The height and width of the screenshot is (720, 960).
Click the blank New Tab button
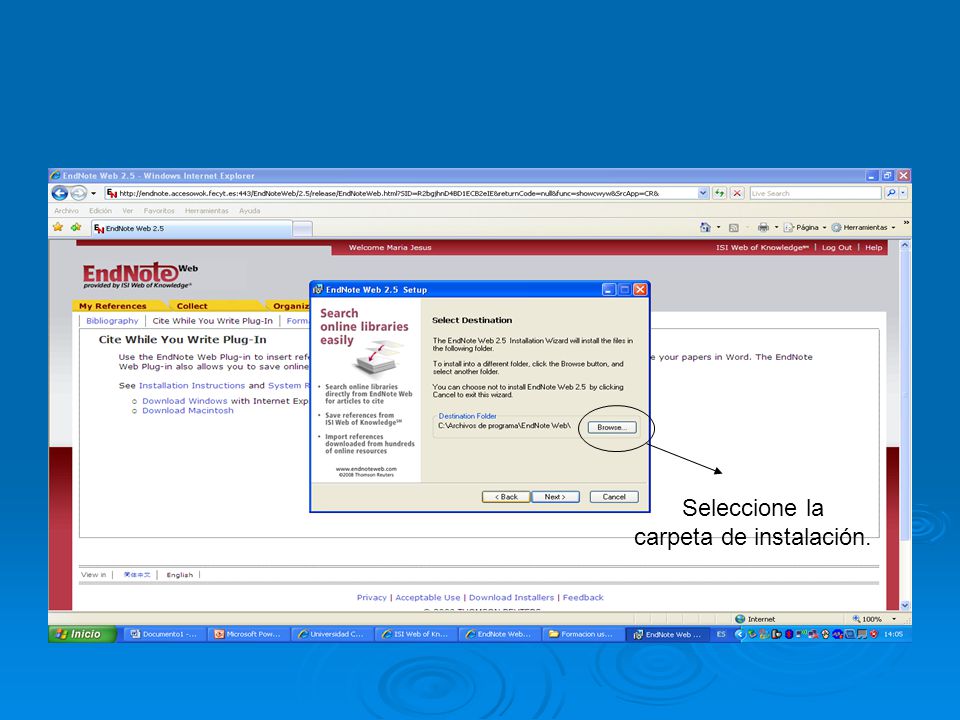(302, 229)
